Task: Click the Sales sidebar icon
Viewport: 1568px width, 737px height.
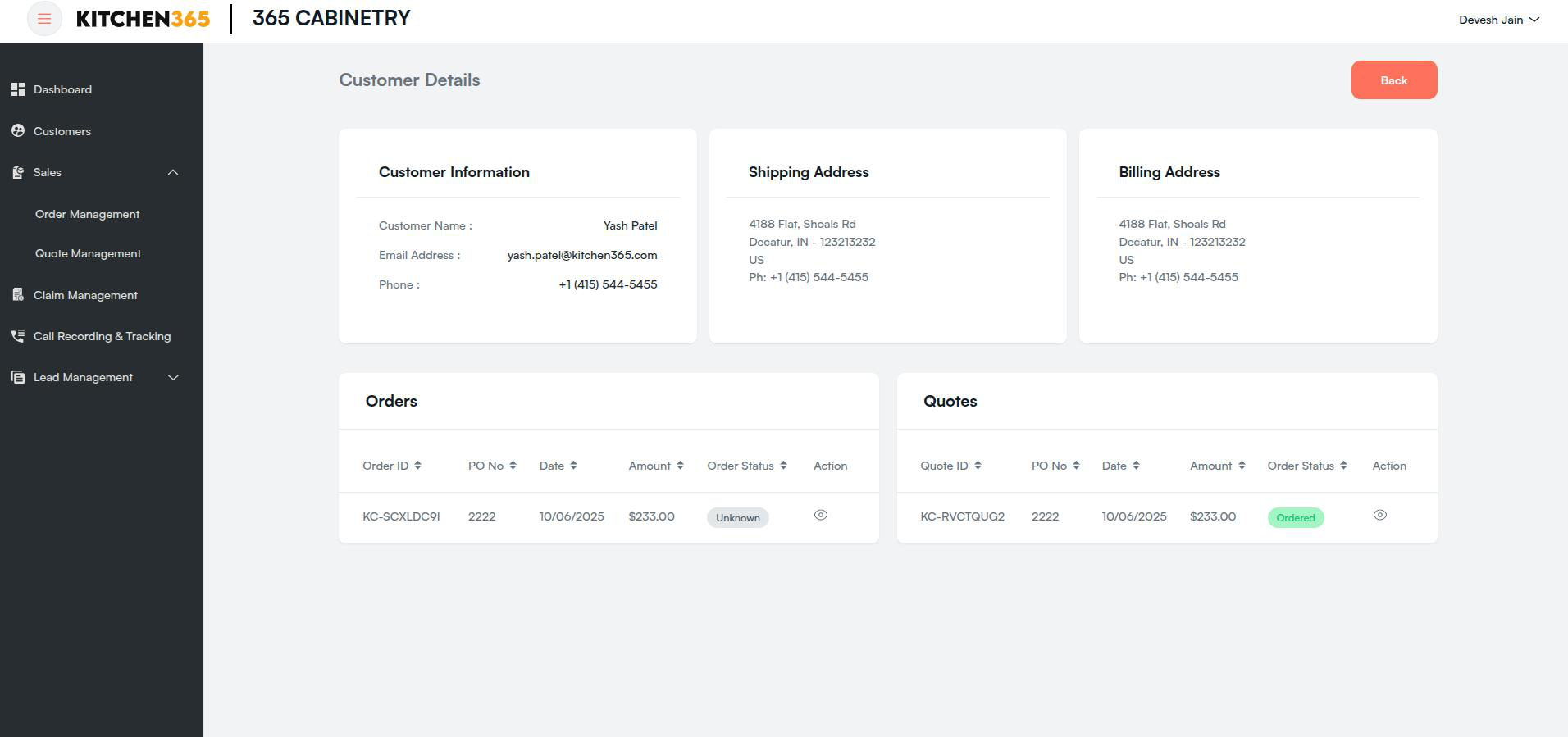Action: point(18,172)
